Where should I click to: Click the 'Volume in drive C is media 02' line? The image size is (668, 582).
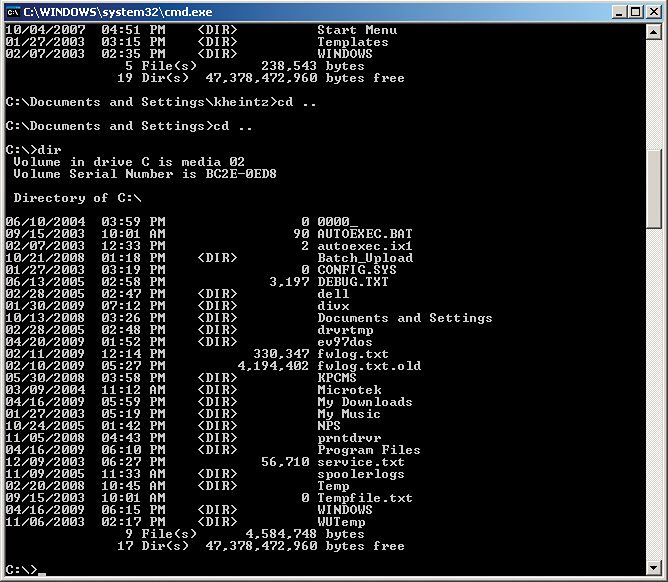(x=129, y=162)
